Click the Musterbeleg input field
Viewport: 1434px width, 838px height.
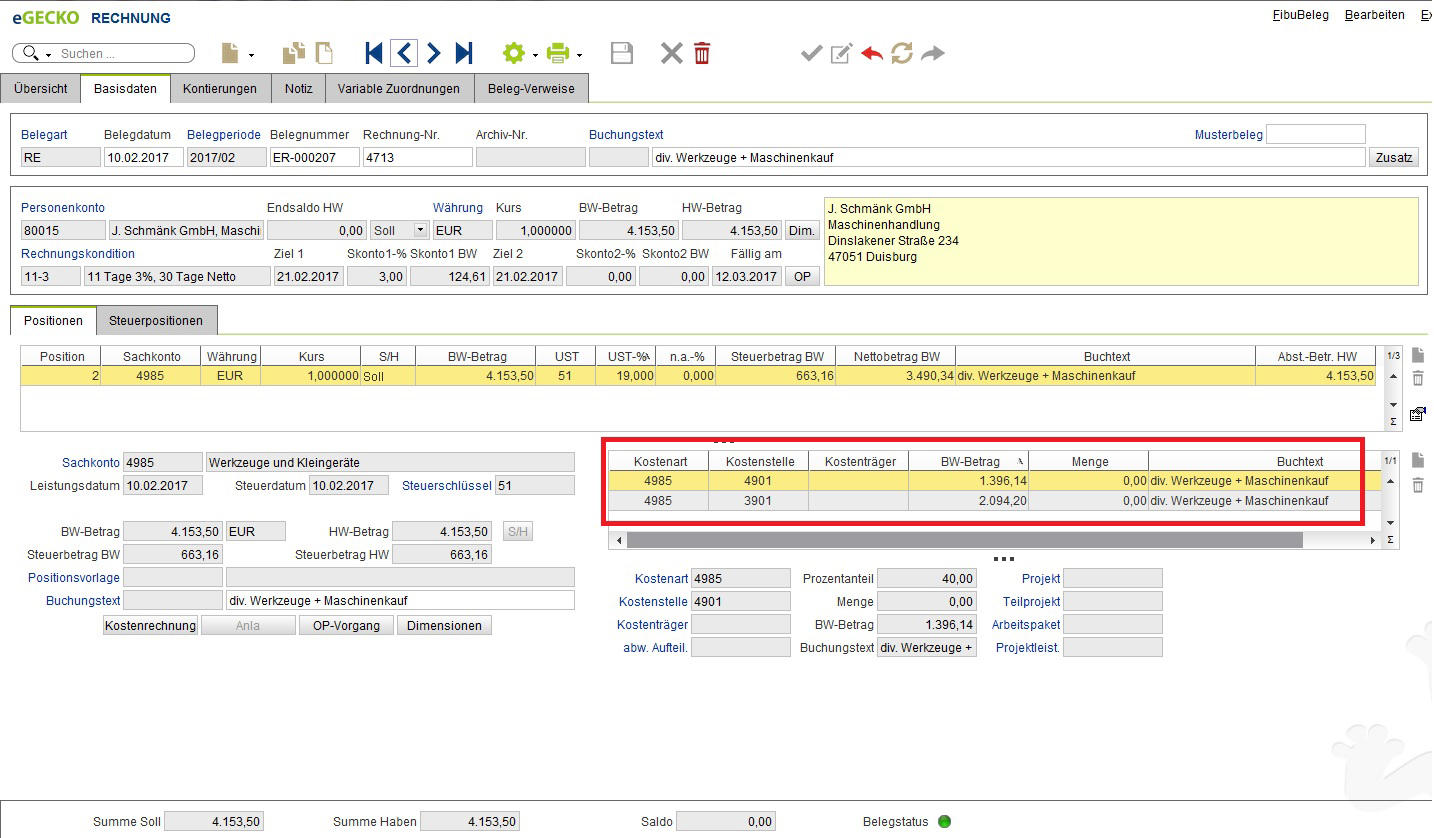[1316, 134]
